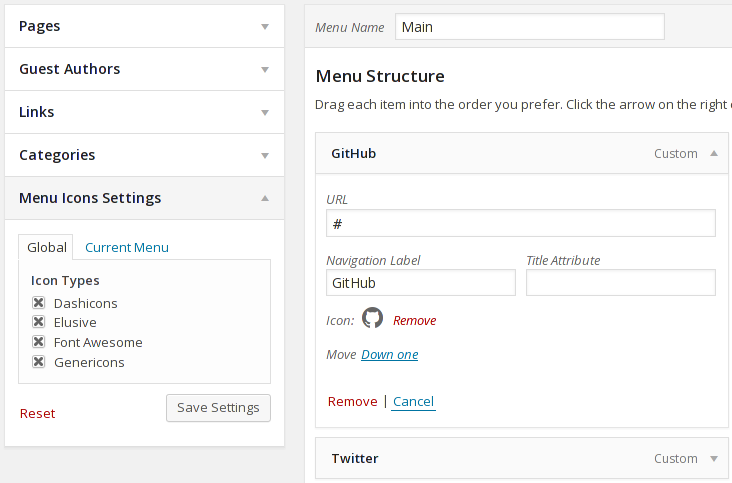Screen dimensions: 732x483
Task: Expand the Categories panel
Action: [265, 156]
